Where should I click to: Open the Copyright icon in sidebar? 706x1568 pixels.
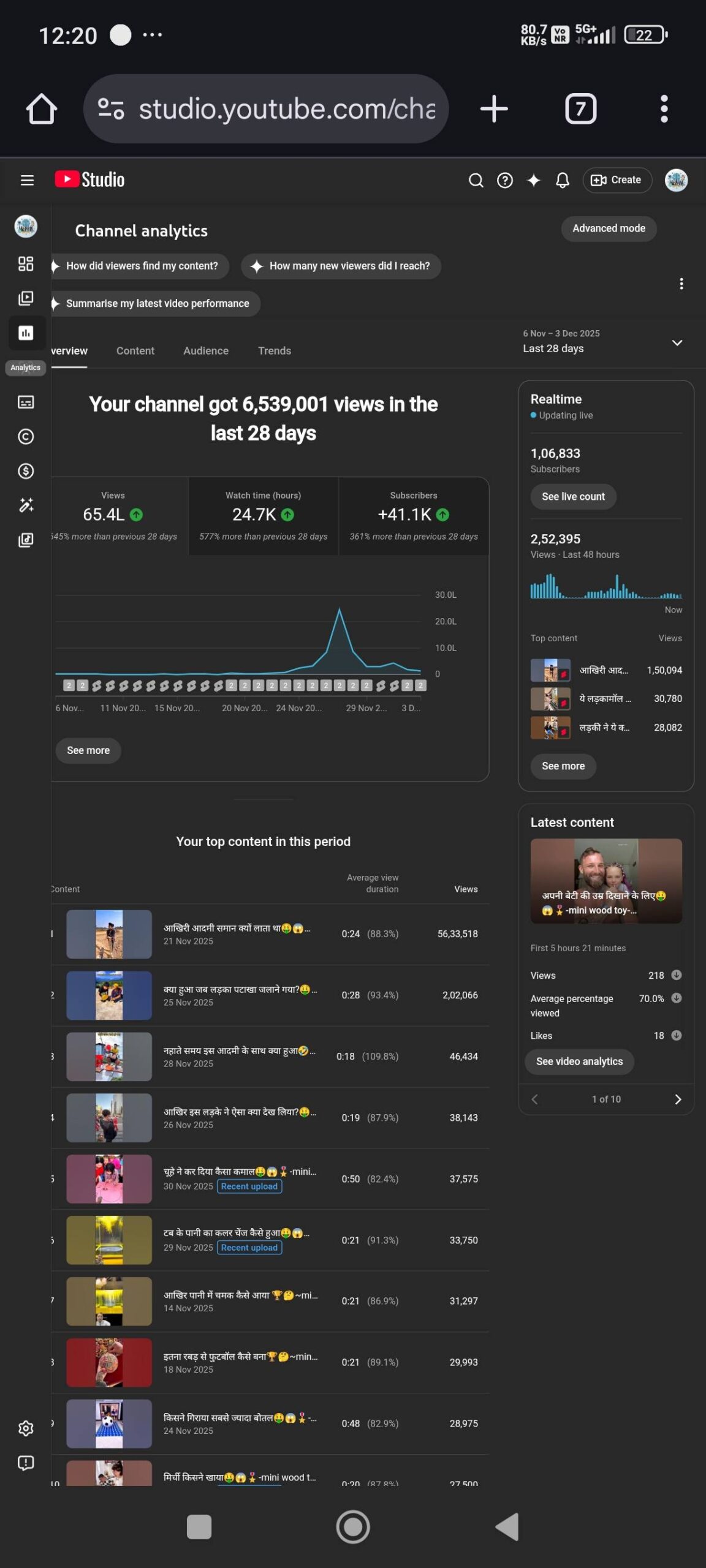[x=26, y=437]
